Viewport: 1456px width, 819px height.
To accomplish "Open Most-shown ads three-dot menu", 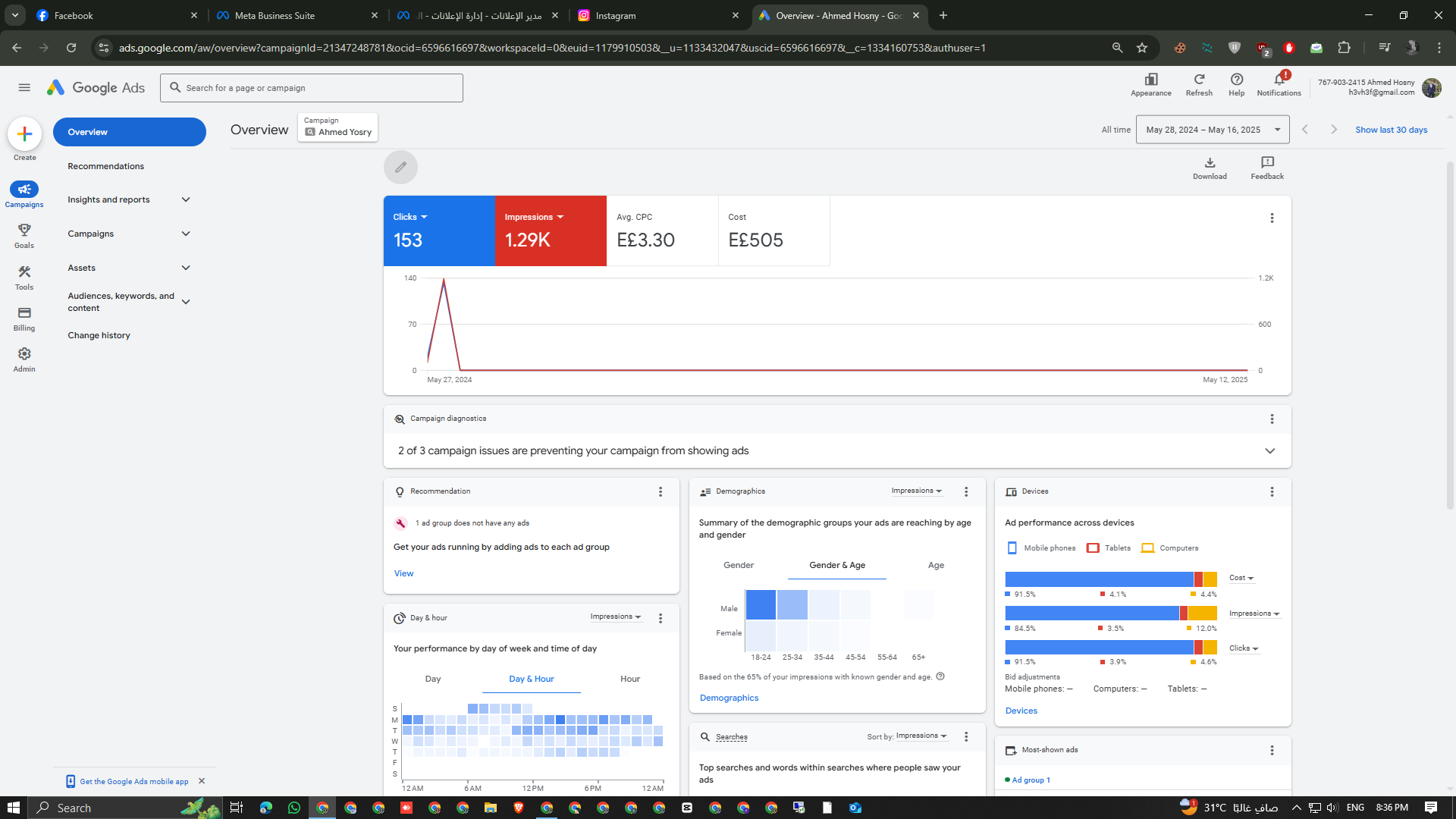I will 1272,750.
